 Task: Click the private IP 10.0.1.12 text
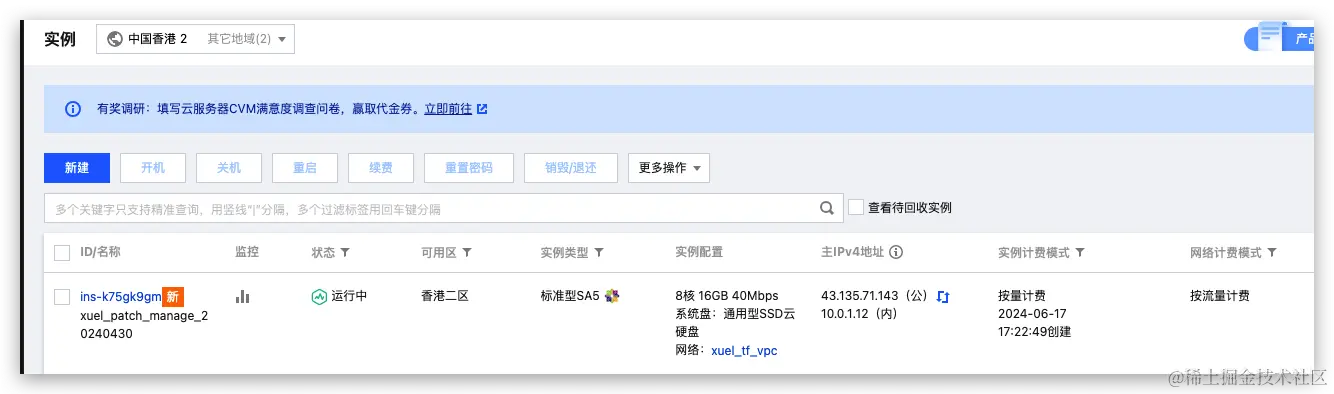(859, 314)
